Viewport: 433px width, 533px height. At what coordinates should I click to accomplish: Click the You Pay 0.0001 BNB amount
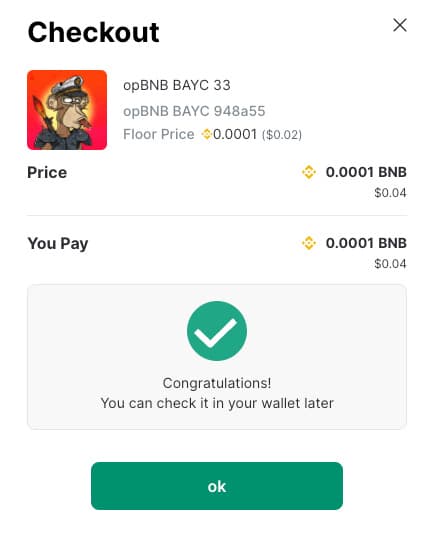(x=366, y=243)
